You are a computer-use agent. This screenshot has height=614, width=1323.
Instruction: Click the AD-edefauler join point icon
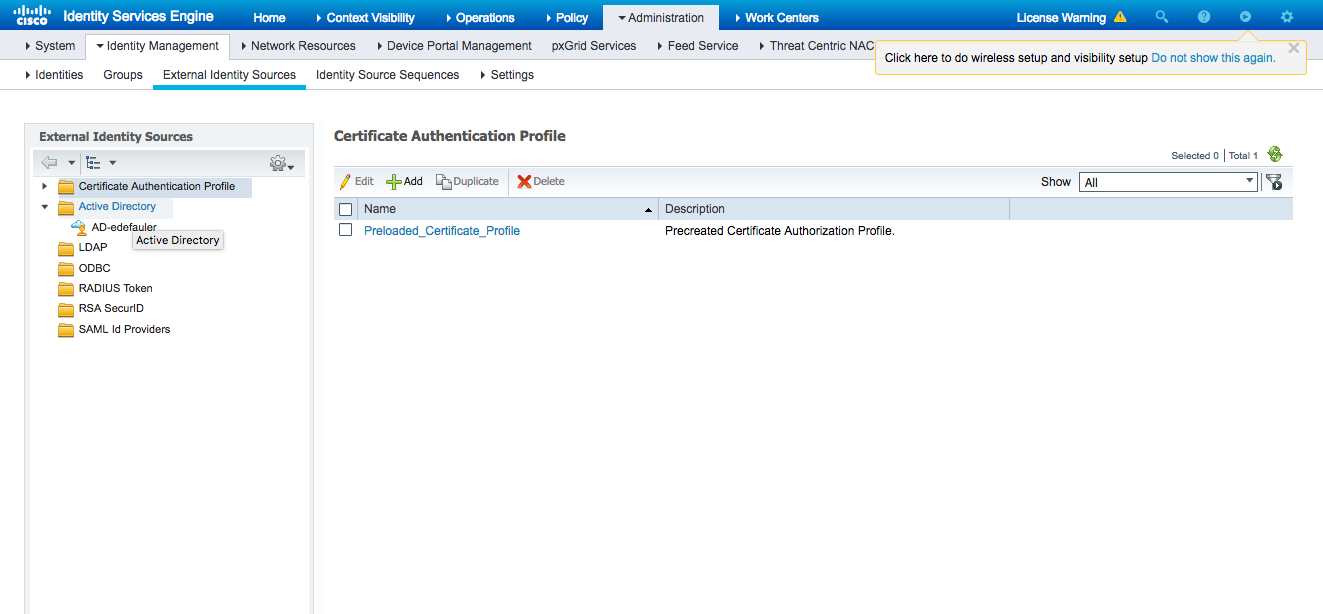click(79, 227)
